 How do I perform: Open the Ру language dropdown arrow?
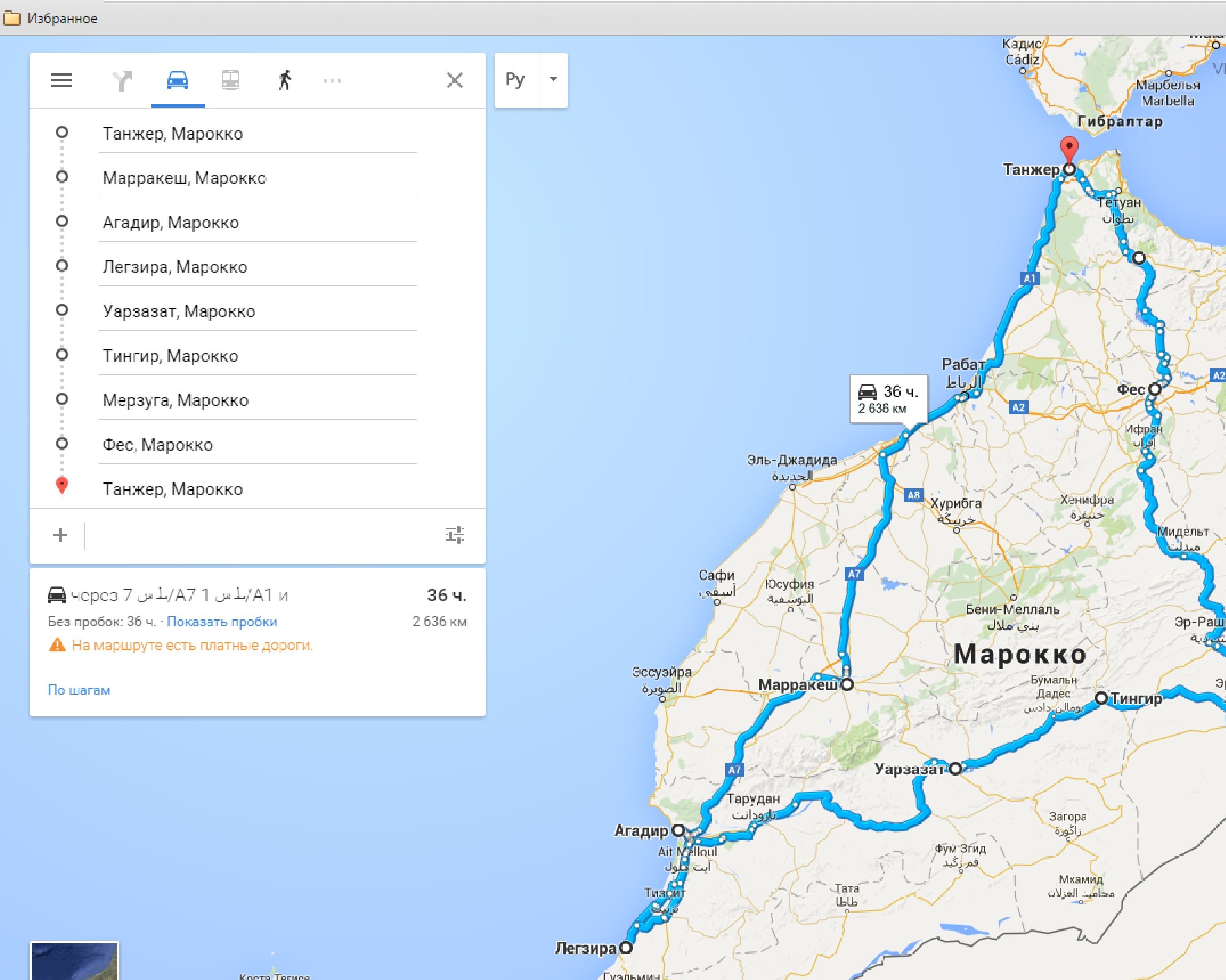(x=553, y=80)
